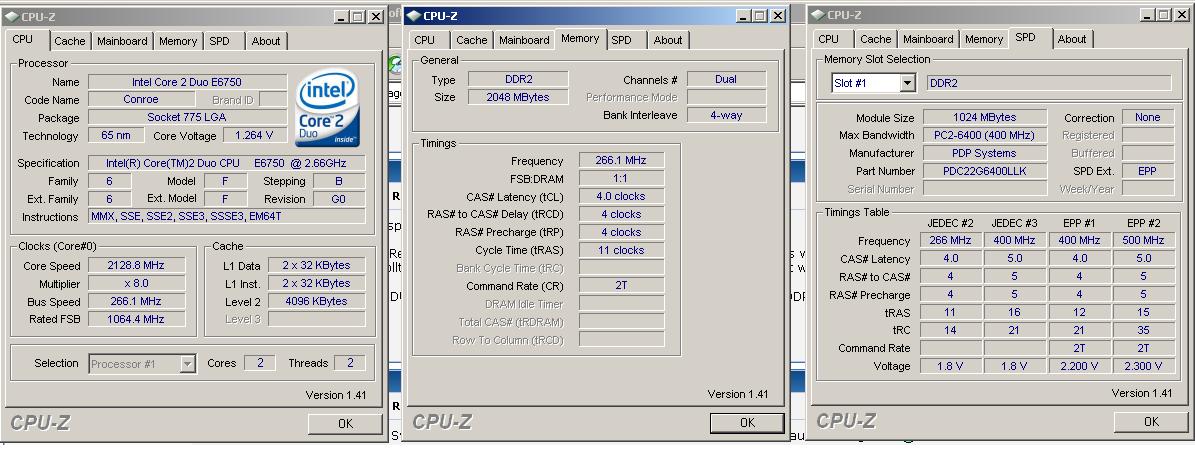Click processor name field Intel Core 2 Duo E6750
The height and width of the screenshot is (450, 1195).
187,82
